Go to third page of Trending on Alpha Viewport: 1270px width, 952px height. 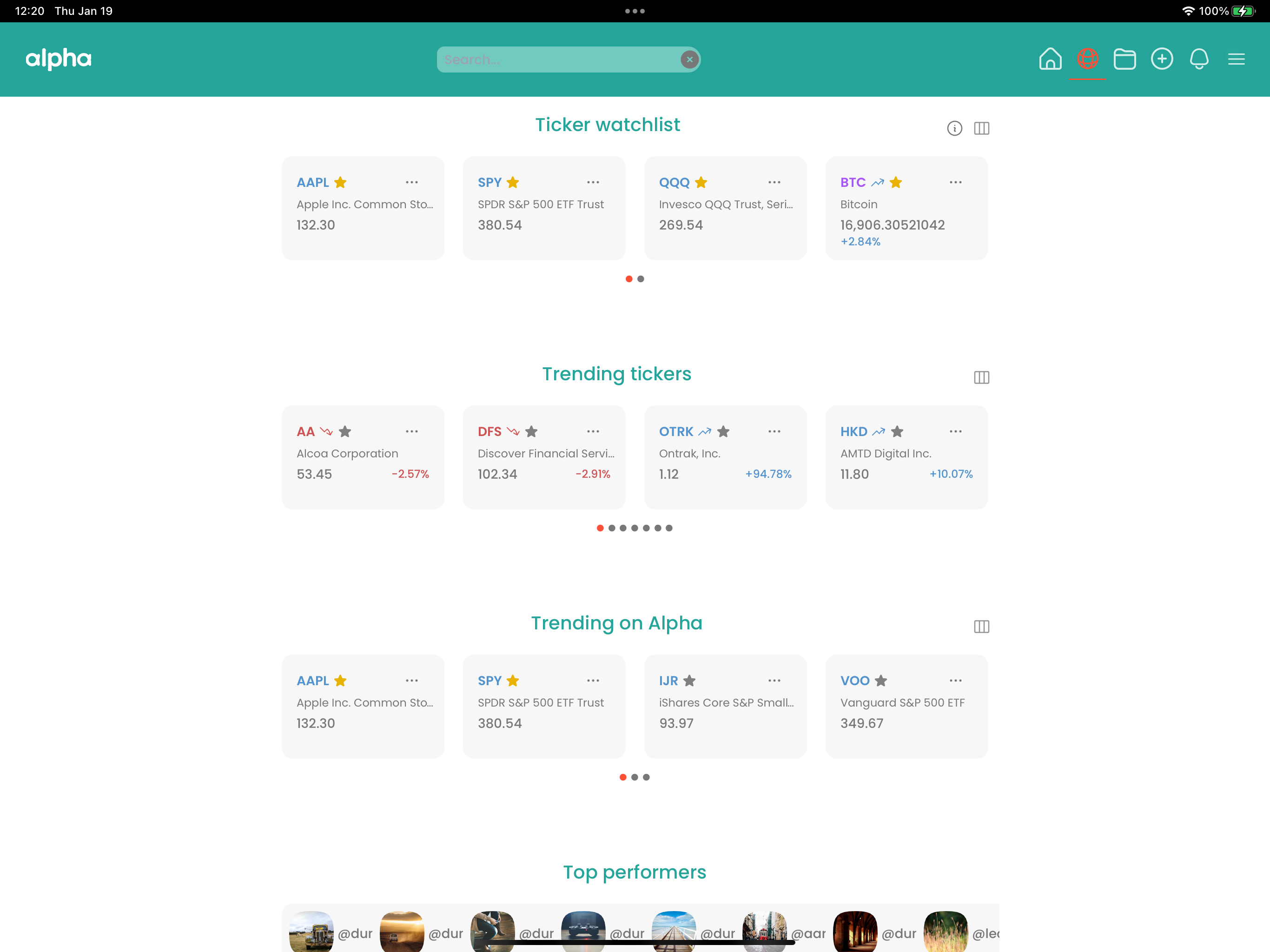(647, 777)
